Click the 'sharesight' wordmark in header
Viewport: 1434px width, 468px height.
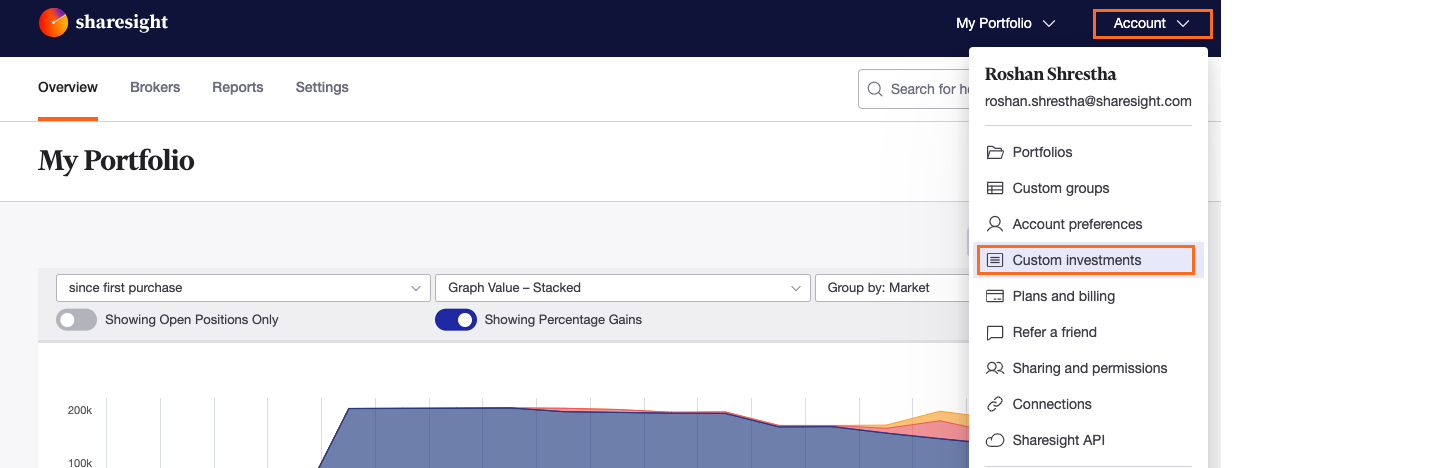[x=122, y=23]
